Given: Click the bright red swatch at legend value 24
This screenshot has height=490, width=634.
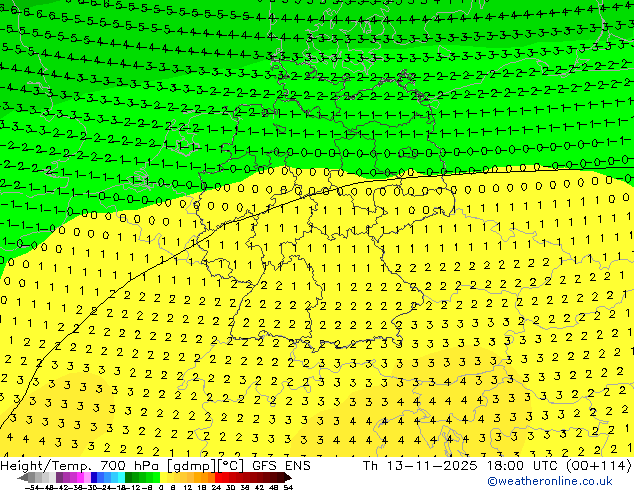Looking at the screenshot, I should 218,478.
